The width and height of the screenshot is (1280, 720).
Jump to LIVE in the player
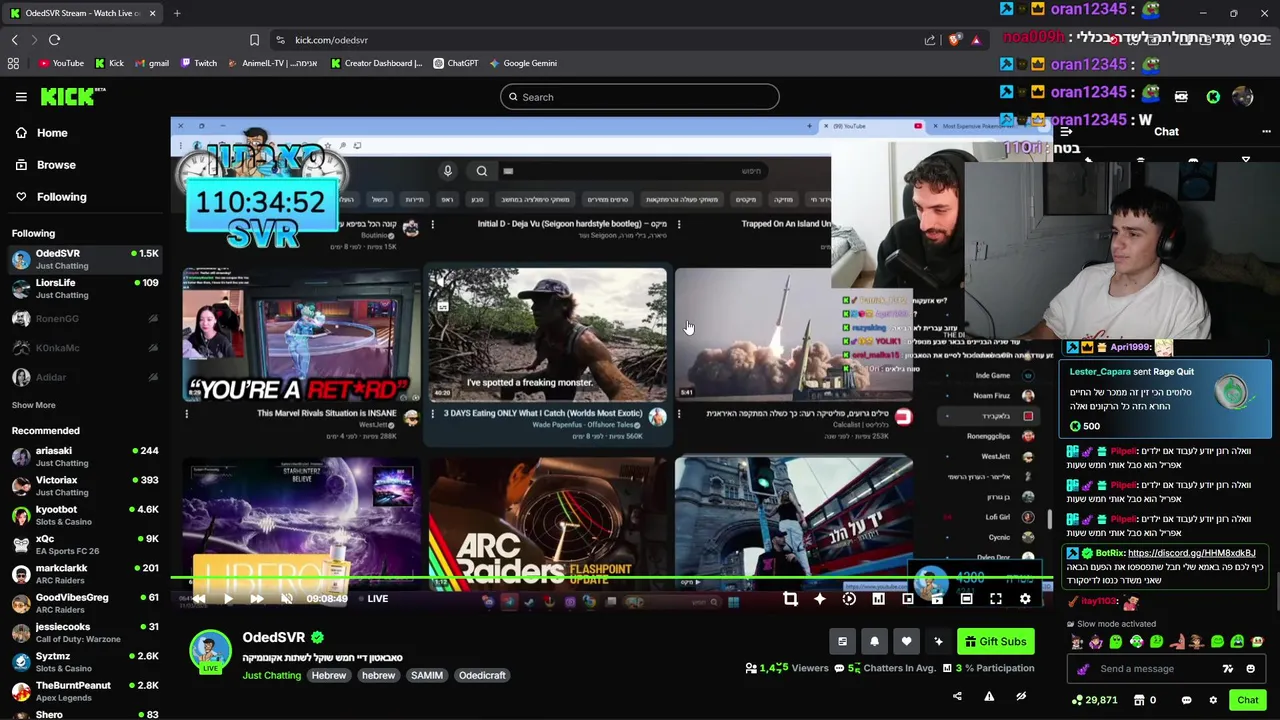coord(377,599)
